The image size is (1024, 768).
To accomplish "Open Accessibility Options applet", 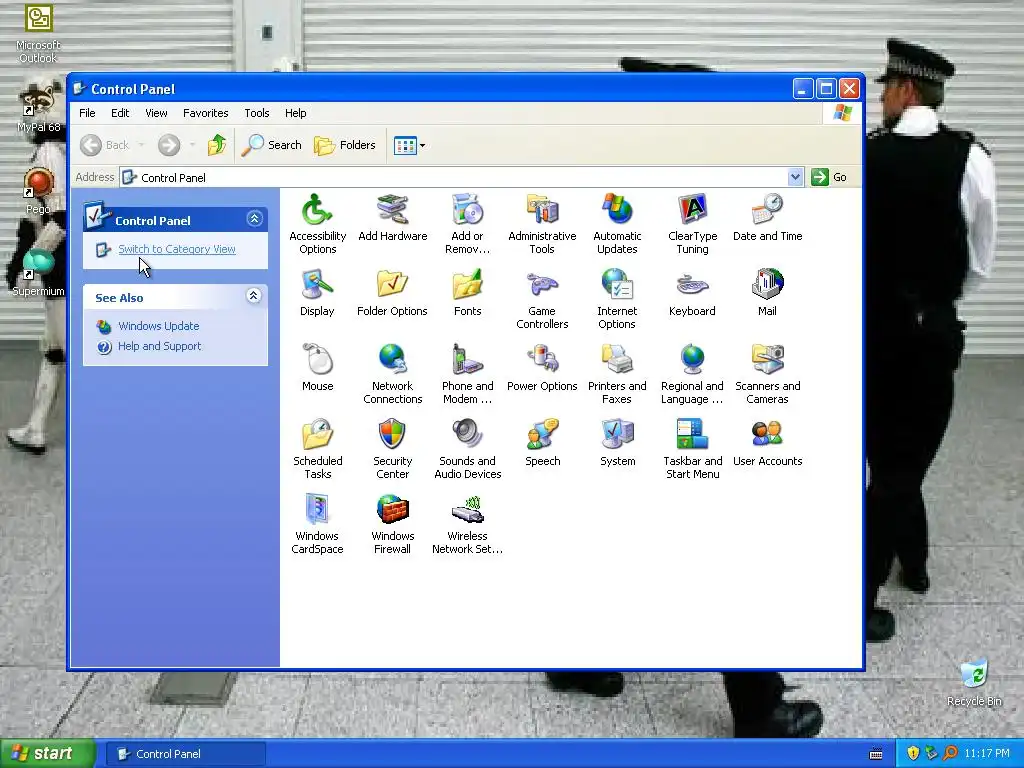I will pos(317,224).
